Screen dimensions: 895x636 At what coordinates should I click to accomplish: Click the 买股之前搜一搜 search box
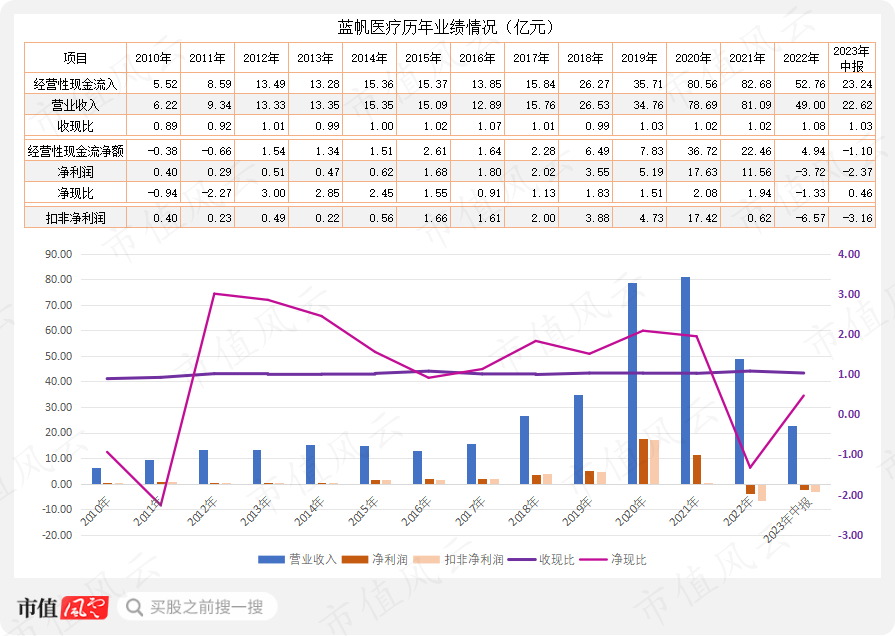click(x=197, y=607)
